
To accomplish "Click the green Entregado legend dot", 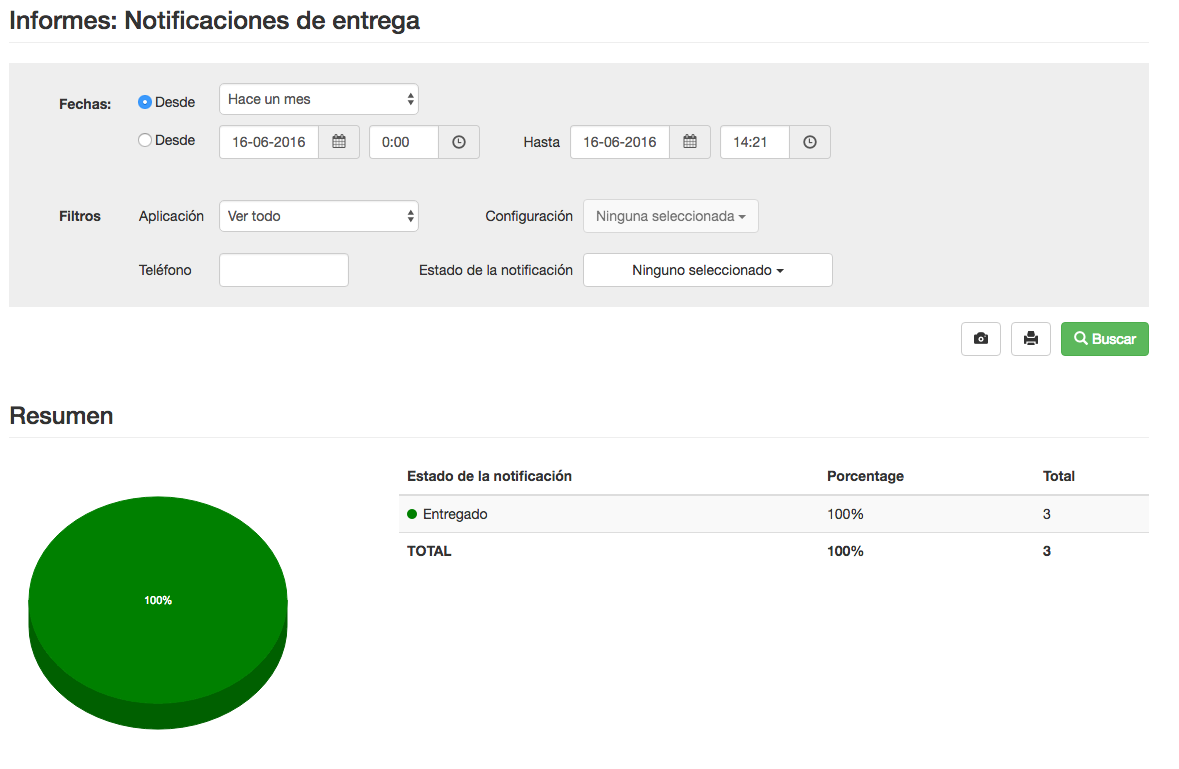I will (x=412, y=514).
